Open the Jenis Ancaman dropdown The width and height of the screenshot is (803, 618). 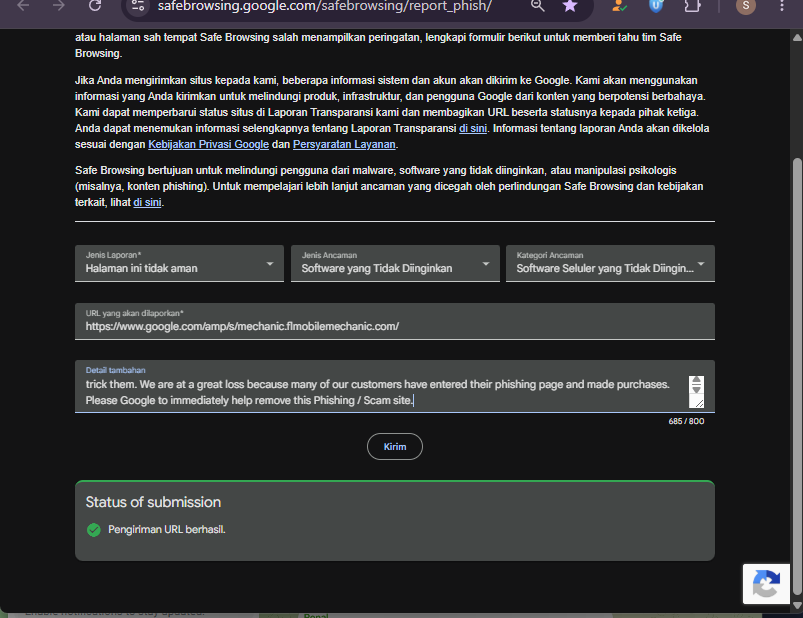(x=395, y=263)
